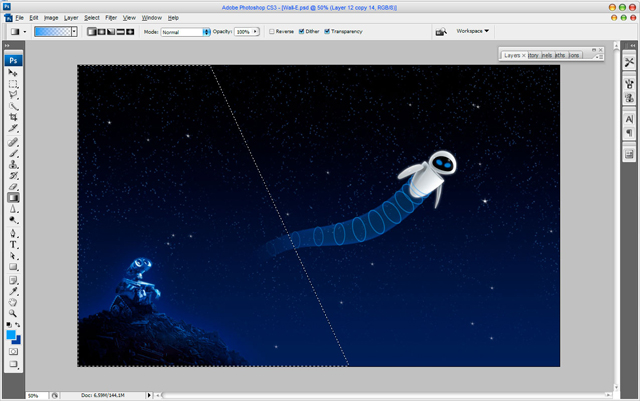The height and width of the screenshot is (401, 640).
Task: Select the History Brush tool
Action: coord(13,176)
